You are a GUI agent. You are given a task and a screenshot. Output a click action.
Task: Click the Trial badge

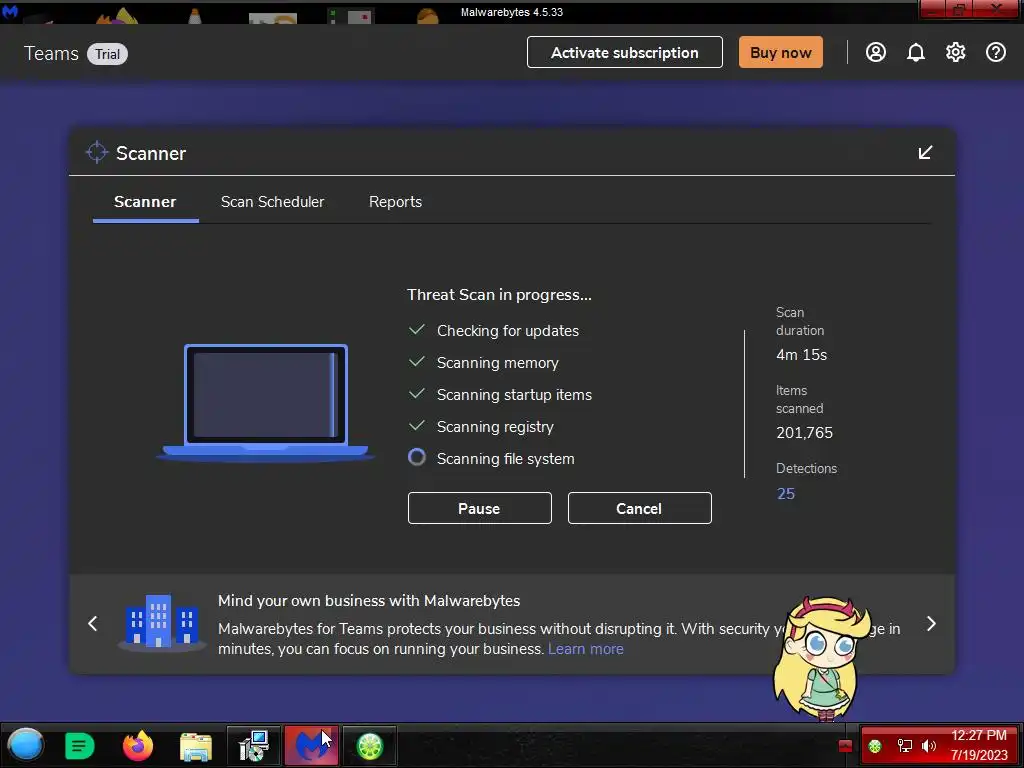click(107, 54)
